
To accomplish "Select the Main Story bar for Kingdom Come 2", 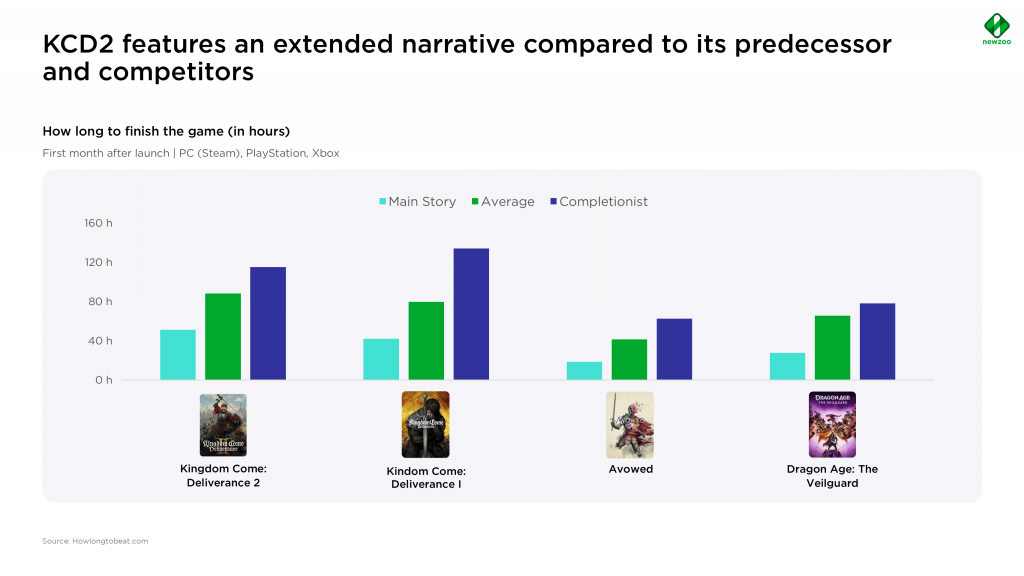I will click(x=178, y=355).
